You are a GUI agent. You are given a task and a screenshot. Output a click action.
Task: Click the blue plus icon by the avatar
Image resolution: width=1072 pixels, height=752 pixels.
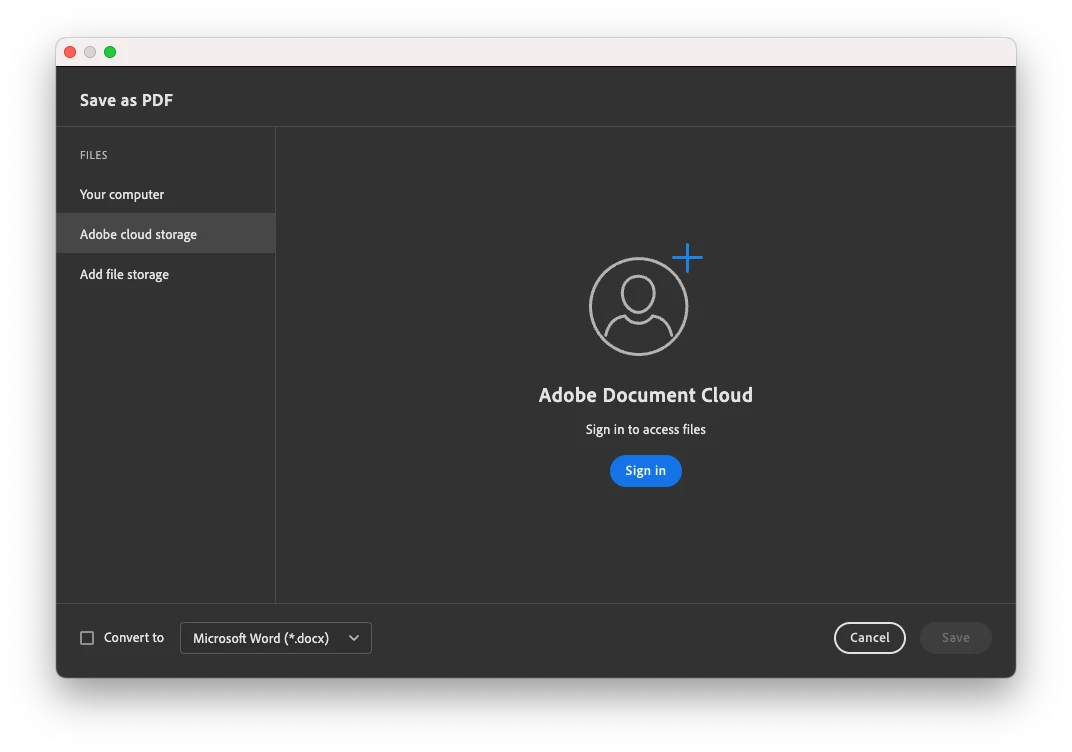coord(687,258)
